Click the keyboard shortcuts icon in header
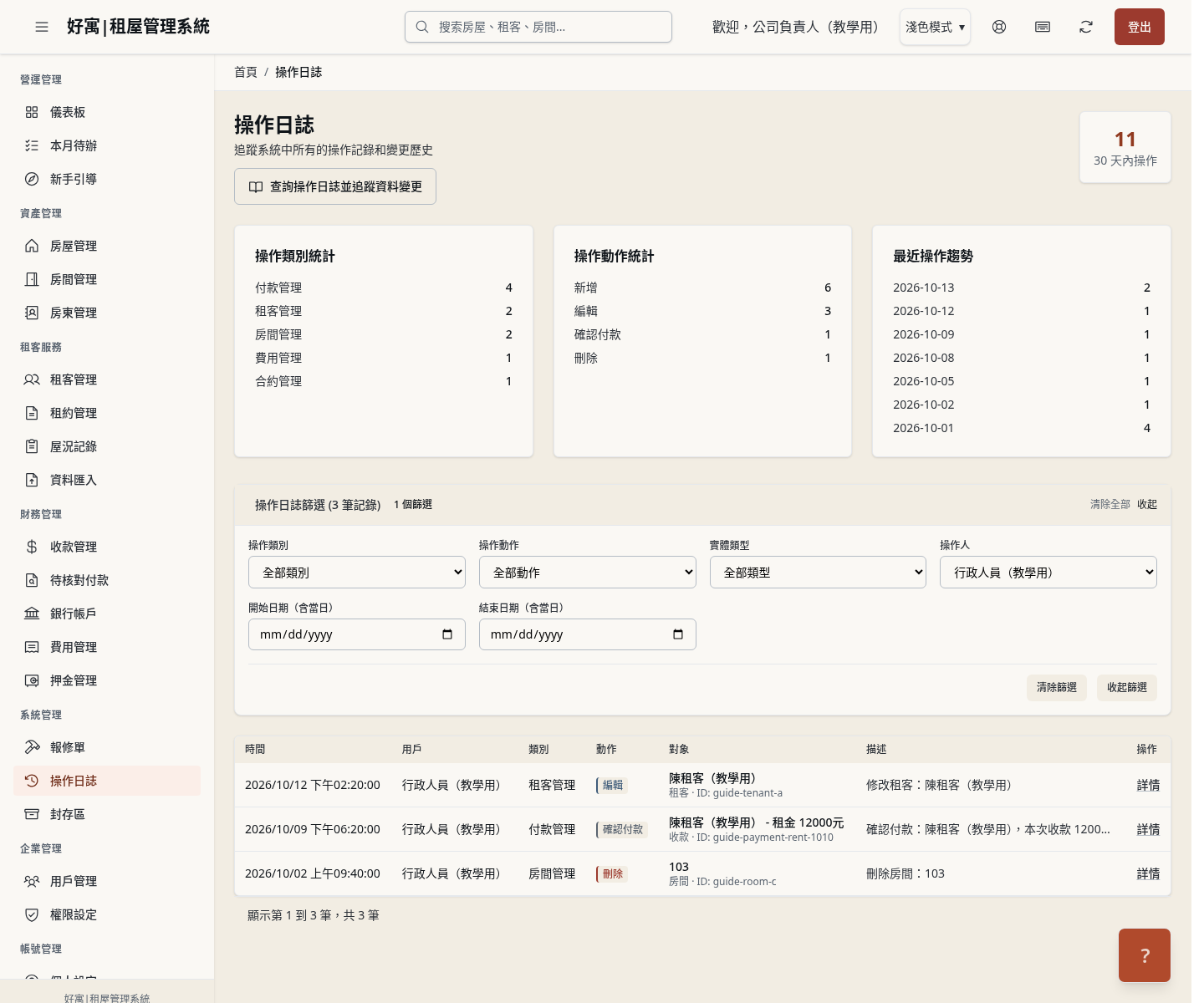The height and width of the screenshot is (1003, 1204). tap(1043, 27)
